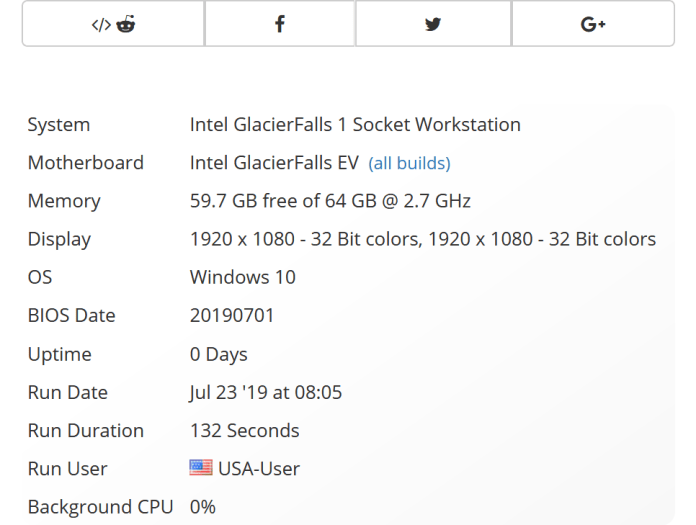Share the result on Twitter
Image resolution: width=696 pixels, height=525 pixels.
click(x=432, y=25)
